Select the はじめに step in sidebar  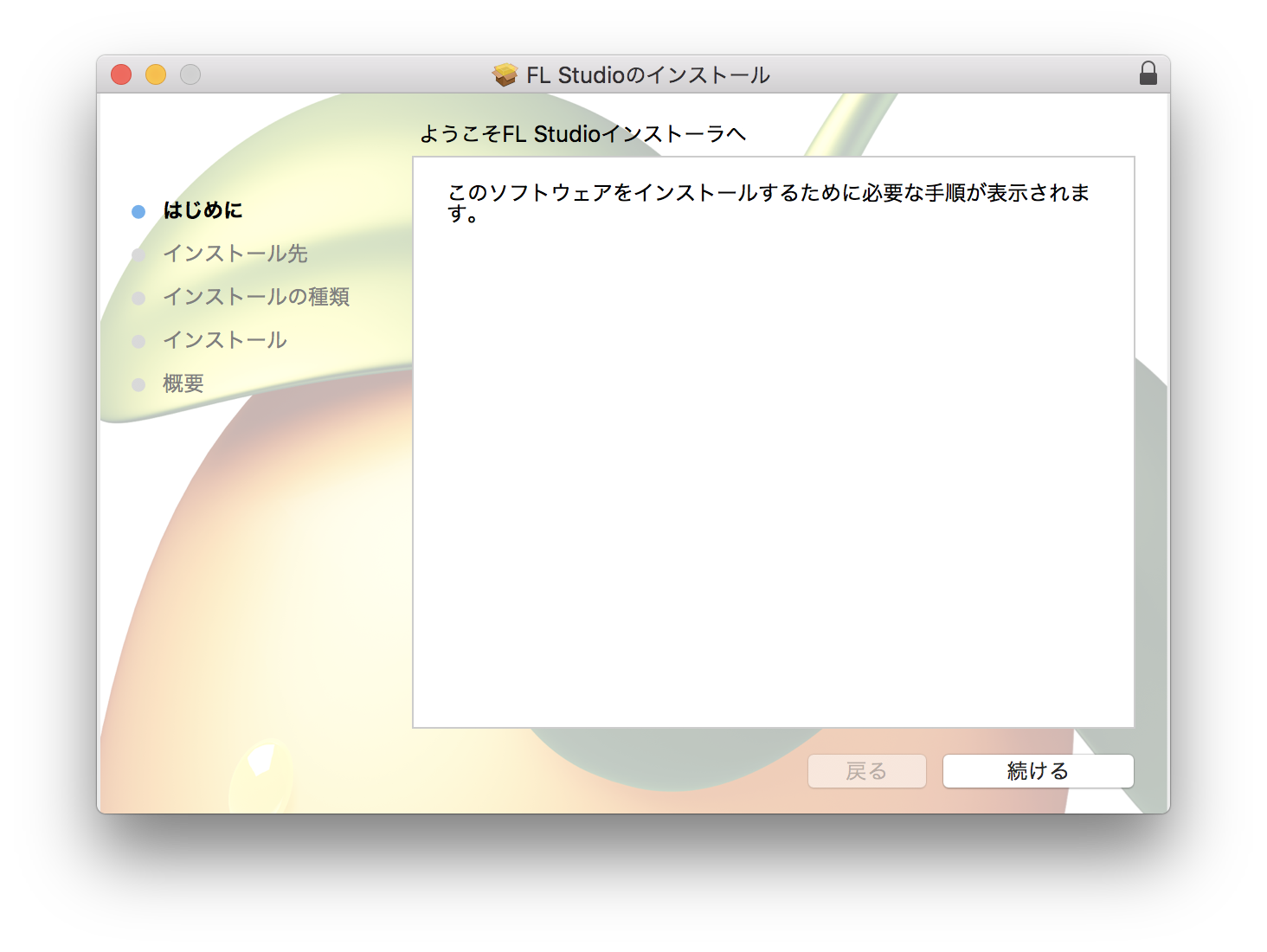coord(203,210)
